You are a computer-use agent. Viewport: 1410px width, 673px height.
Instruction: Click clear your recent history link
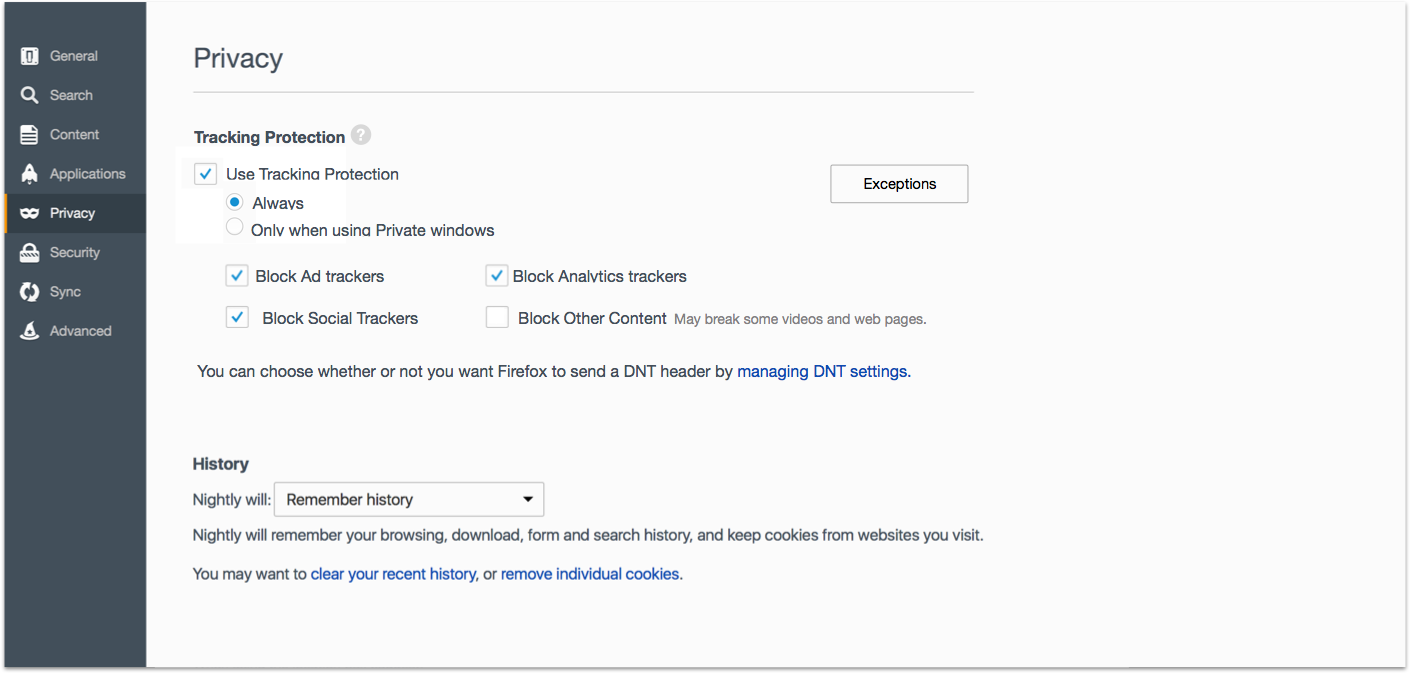(x=393, y=574)
